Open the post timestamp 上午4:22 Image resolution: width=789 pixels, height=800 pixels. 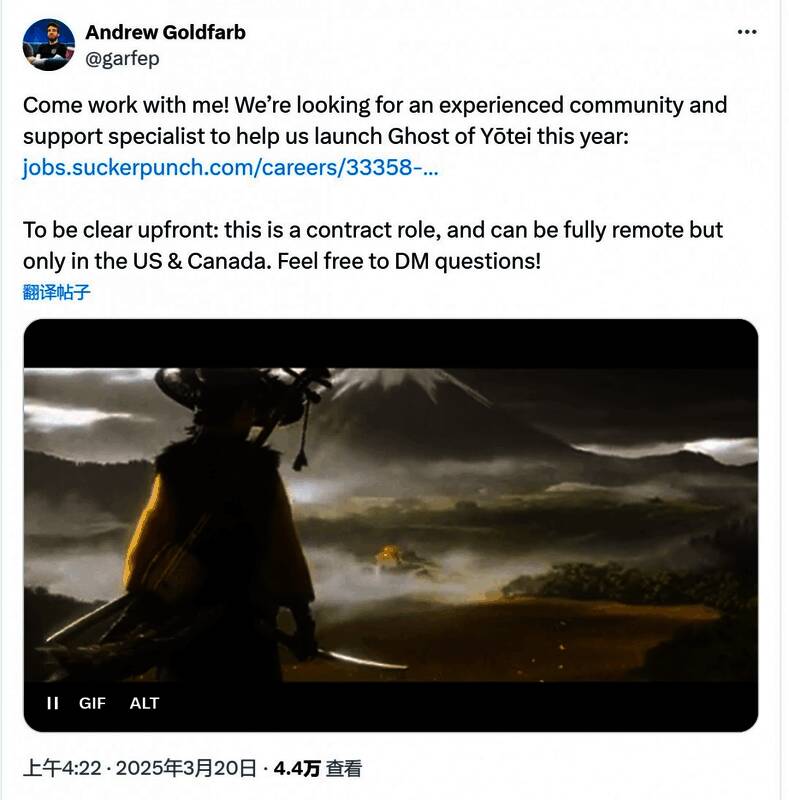[62, 768]
